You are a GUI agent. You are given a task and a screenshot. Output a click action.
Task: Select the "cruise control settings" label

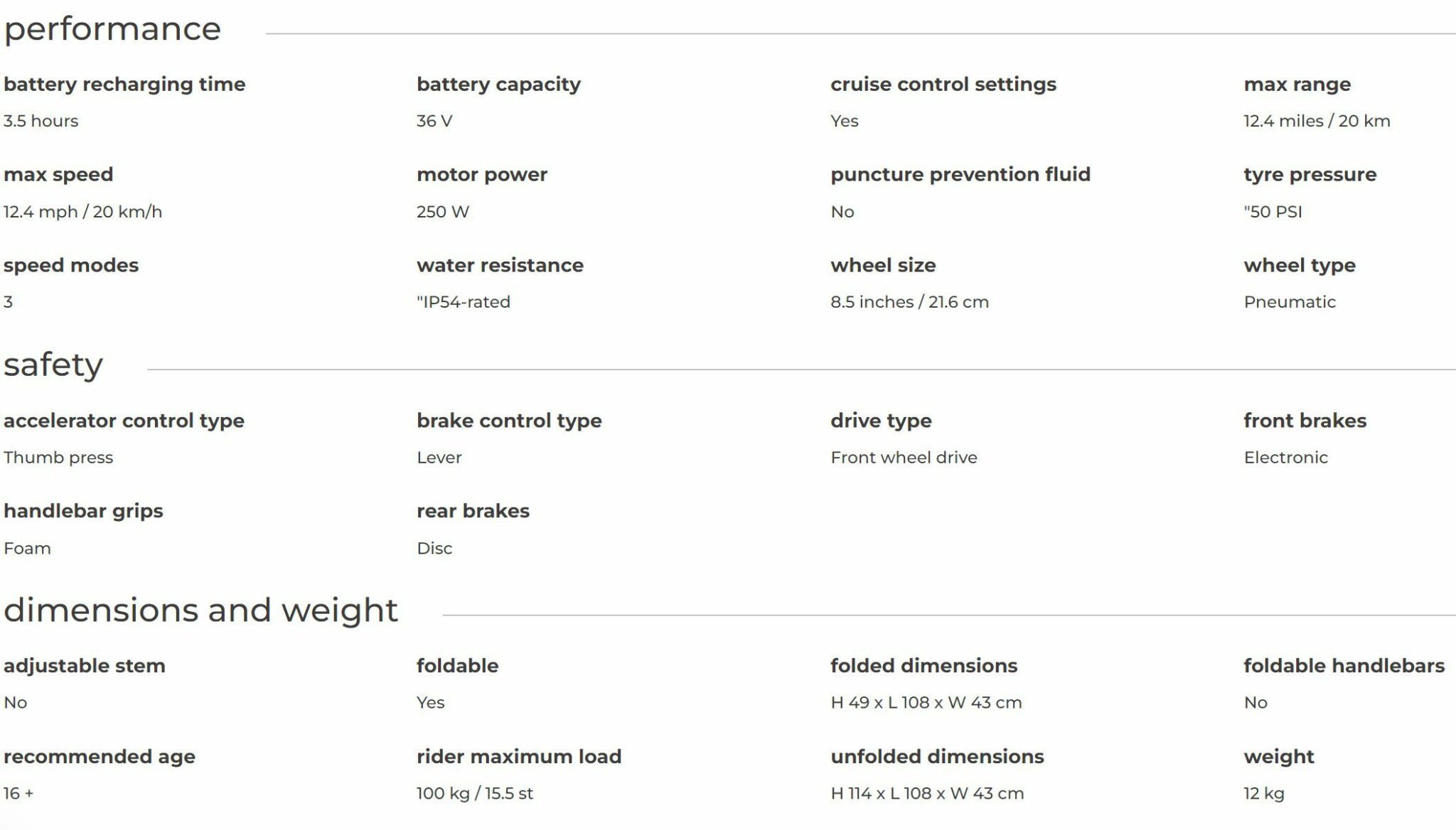[x=943, y=85]
